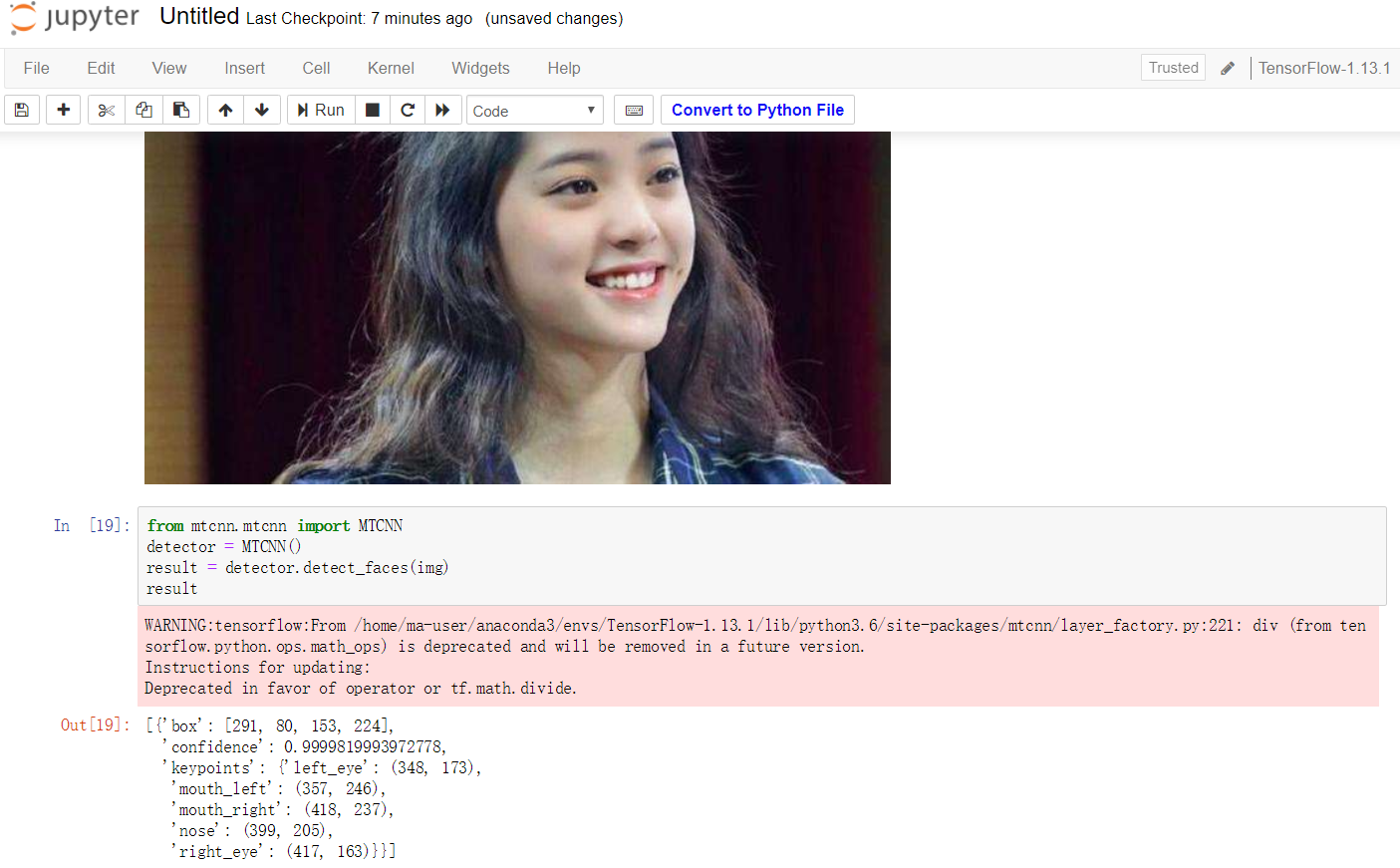The height and width of the screenshot is (868, 1400).
Task: Restart kernel and rerun all icon
Action: coord(443,110)
